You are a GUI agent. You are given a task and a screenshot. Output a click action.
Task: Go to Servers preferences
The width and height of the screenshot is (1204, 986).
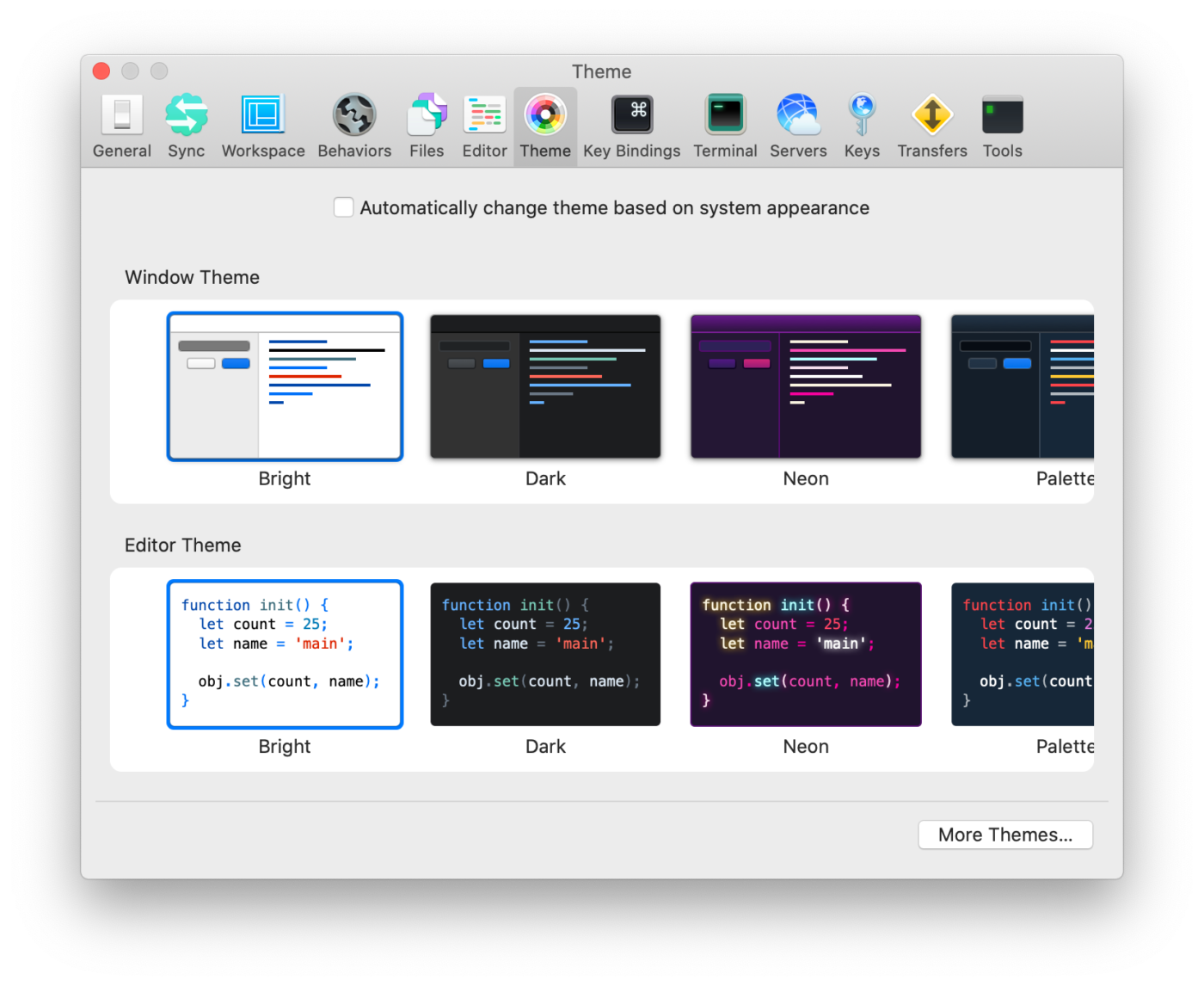point(798,126)
